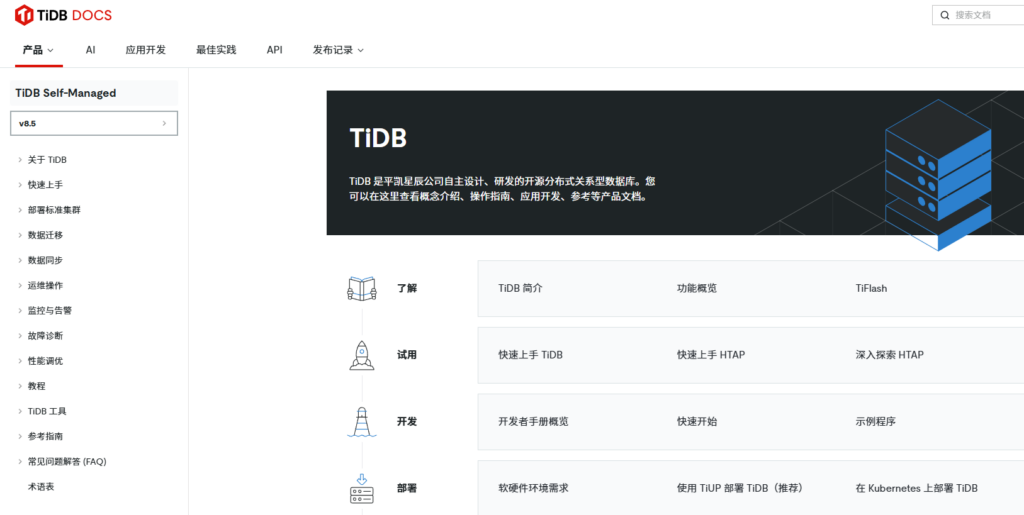Click the TiDB Self-Managed sidebar heading

[94, 93]
